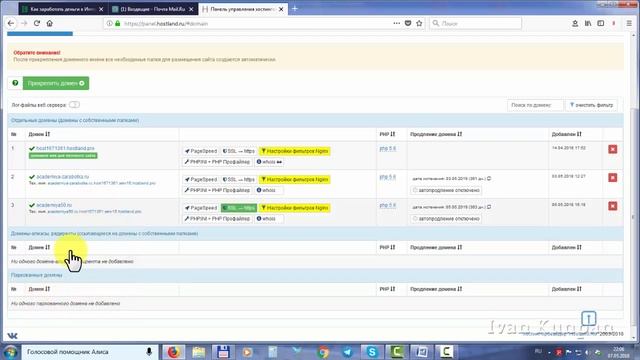Image resolution: width=640 pixels, height=360 pixels.
Task: Reload the page with refresh icon
Action: pos(37,24)
